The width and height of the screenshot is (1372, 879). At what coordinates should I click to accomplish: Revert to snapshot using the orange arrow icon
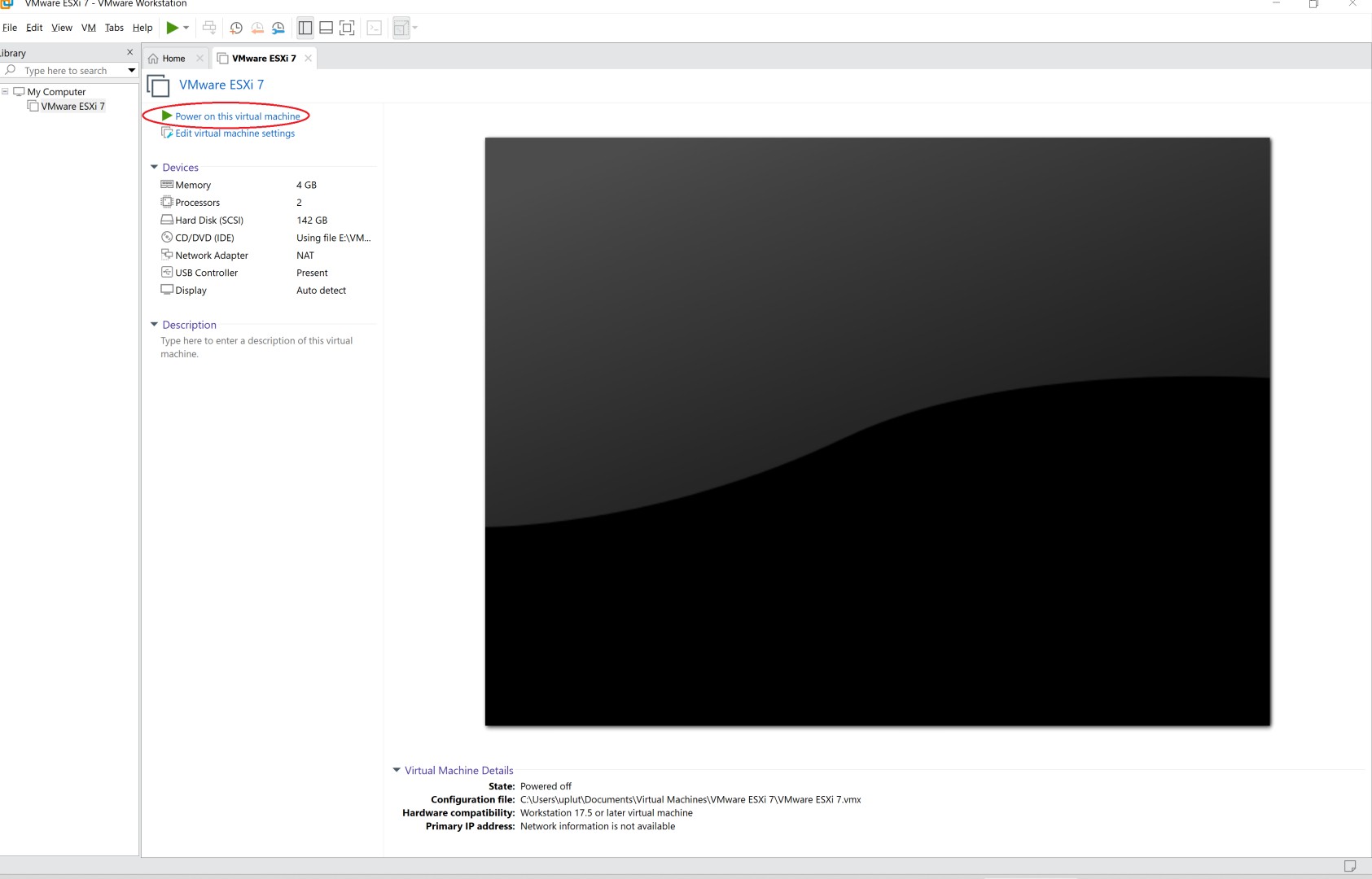[257, 28]
